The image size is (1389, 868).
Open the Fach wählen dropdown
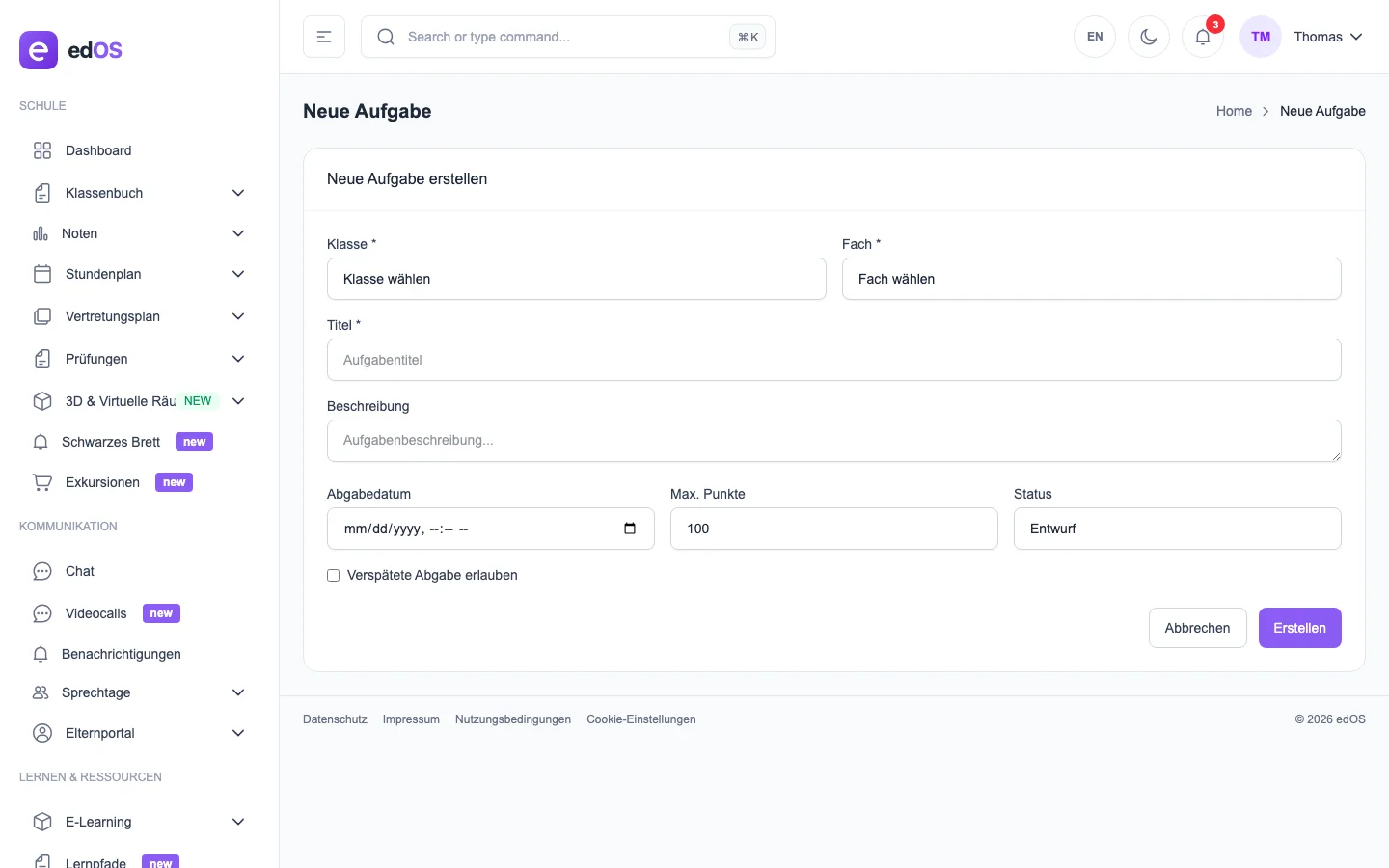coord(1091,279)
